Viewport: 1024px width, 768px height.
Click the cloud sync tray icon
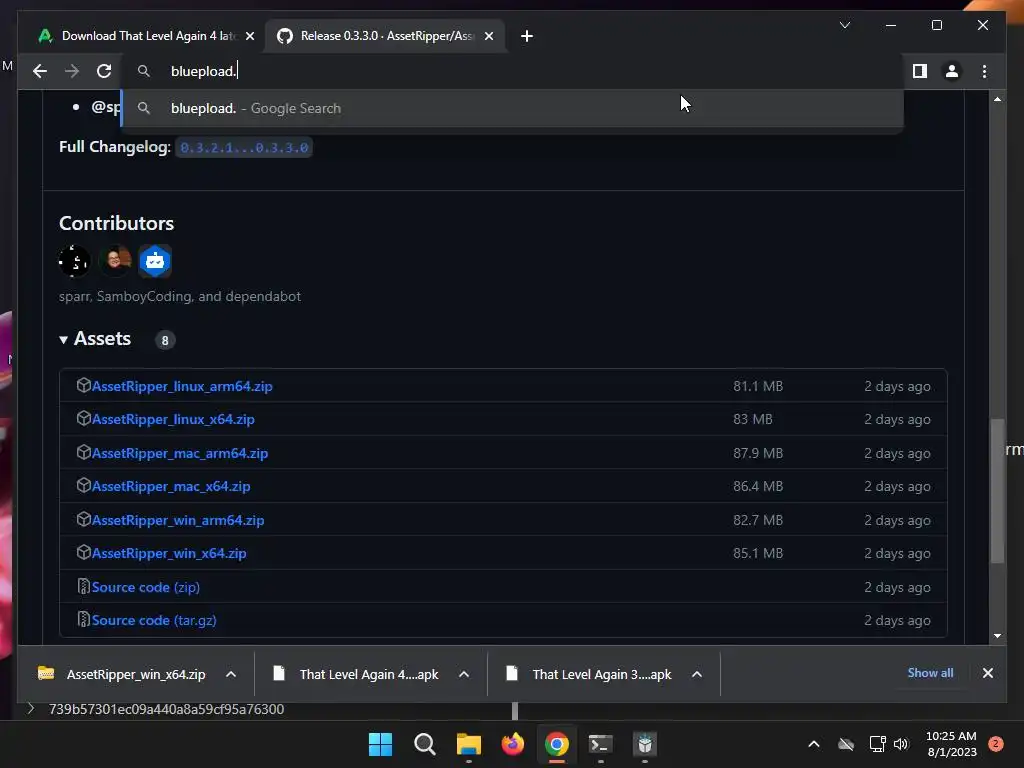[x=846, y=744]
